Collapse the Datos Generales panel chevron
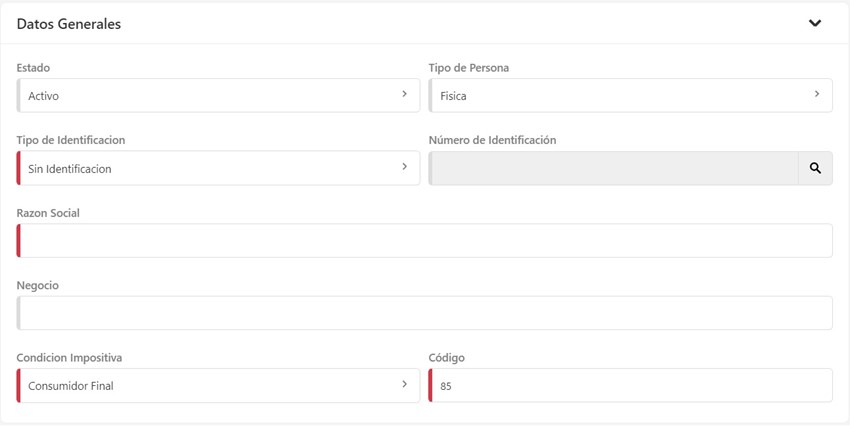850x426 pixels. click(815, 23)
